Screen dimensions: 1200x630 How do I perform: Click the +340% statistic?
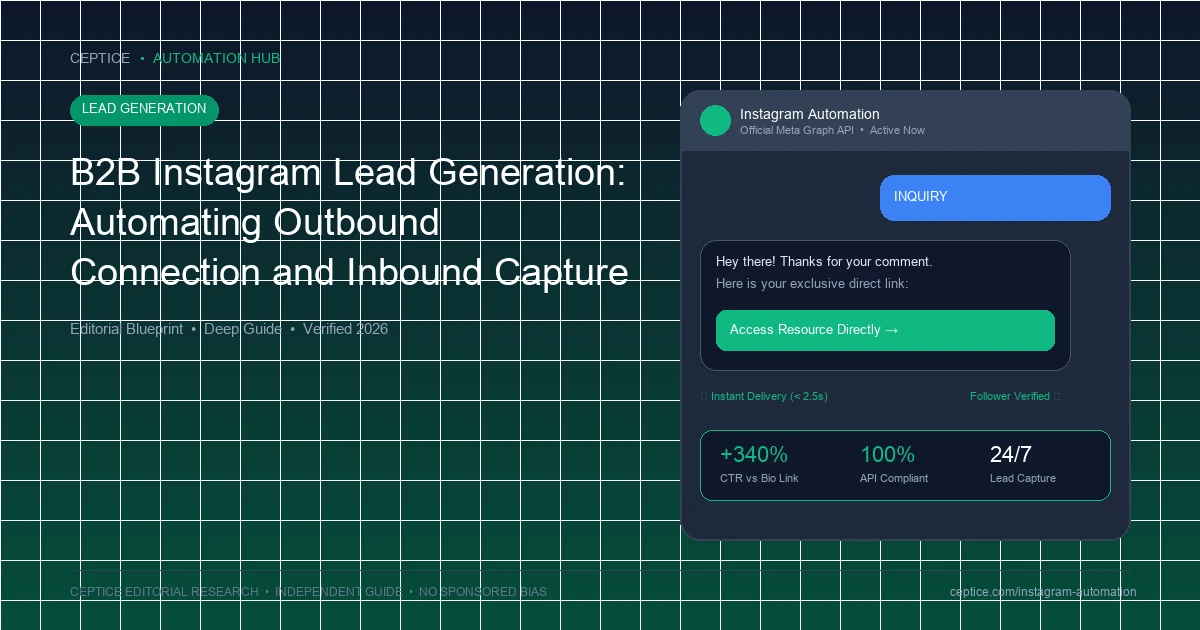pos(754,455)
